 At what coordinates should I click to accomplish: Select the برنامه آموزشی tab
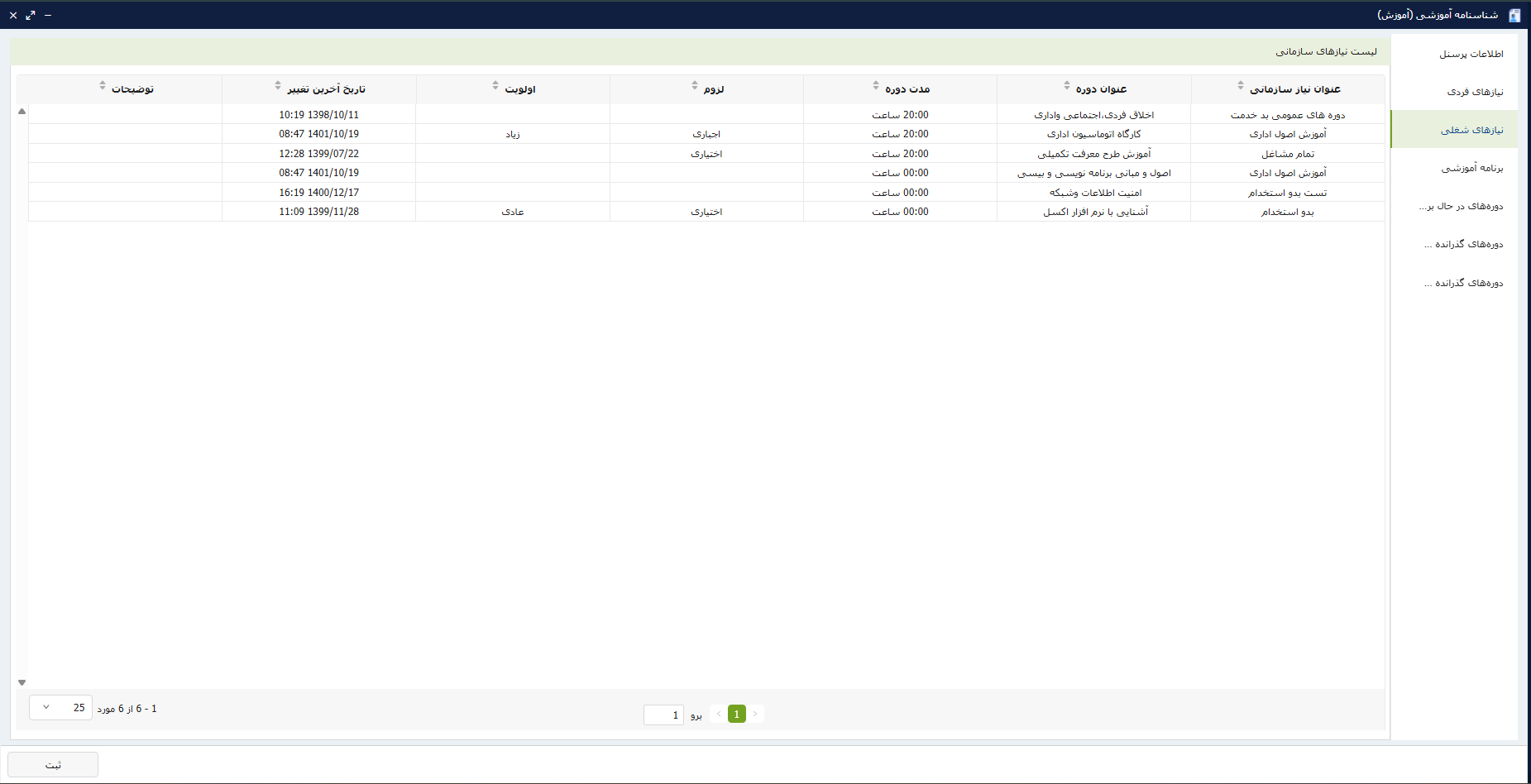point(1471,168)
